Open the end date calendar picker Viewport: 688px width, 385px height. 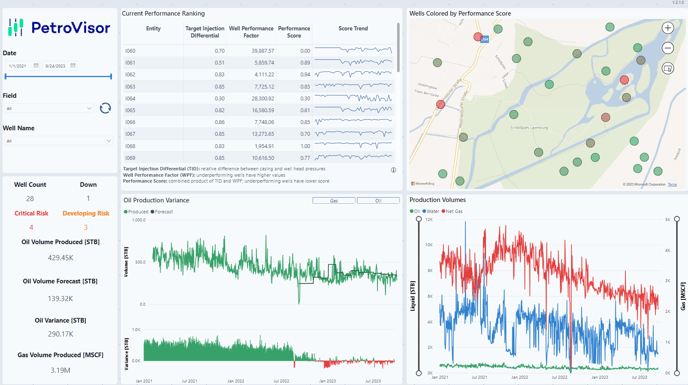click(73, 65)
